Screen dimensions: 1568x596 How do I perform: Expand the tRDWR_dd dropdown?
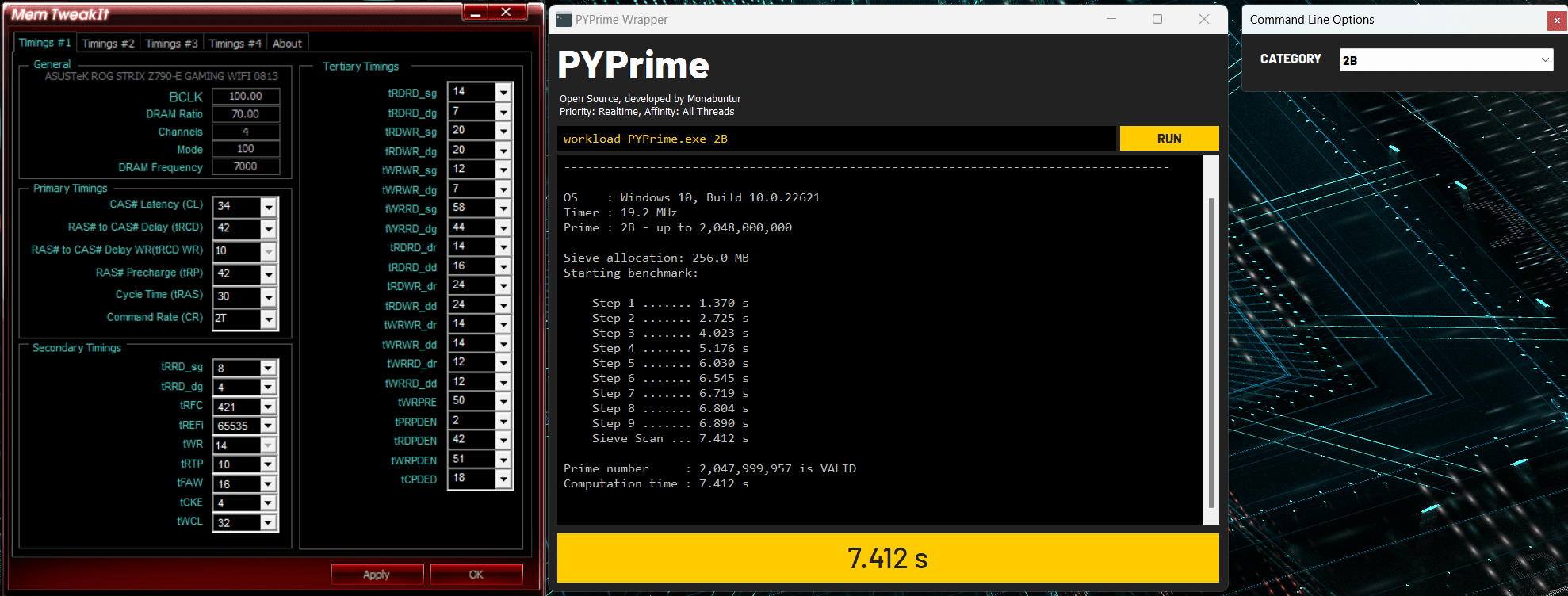point(503,305)
